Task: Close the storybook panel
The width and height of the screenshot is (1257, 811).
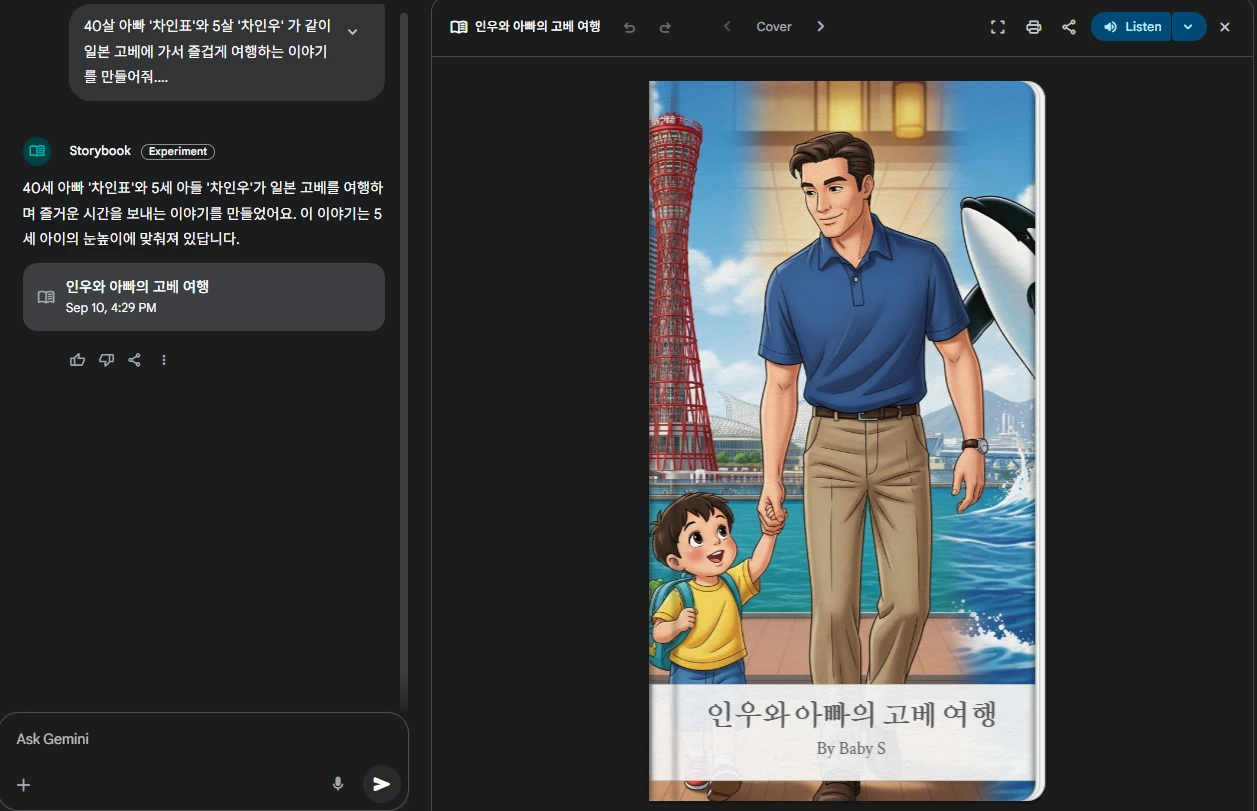Action: [x=1225, y=27]
